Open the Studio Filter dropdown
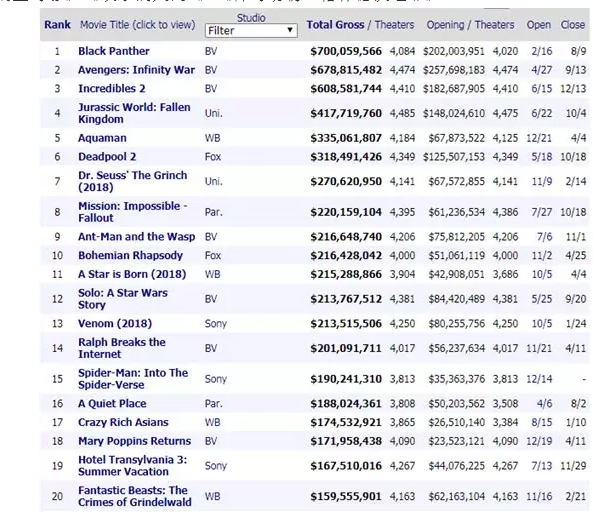 (x=251, y=31)
